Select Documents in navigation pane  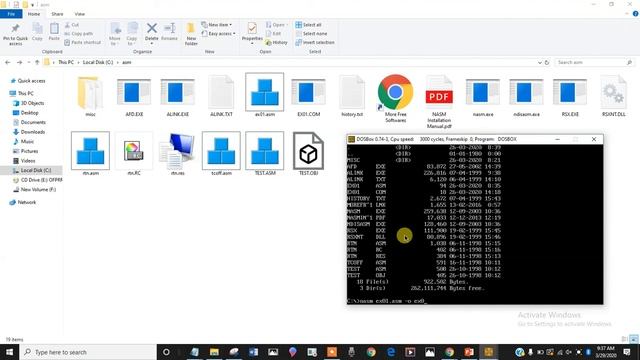(x=29, y=122)
